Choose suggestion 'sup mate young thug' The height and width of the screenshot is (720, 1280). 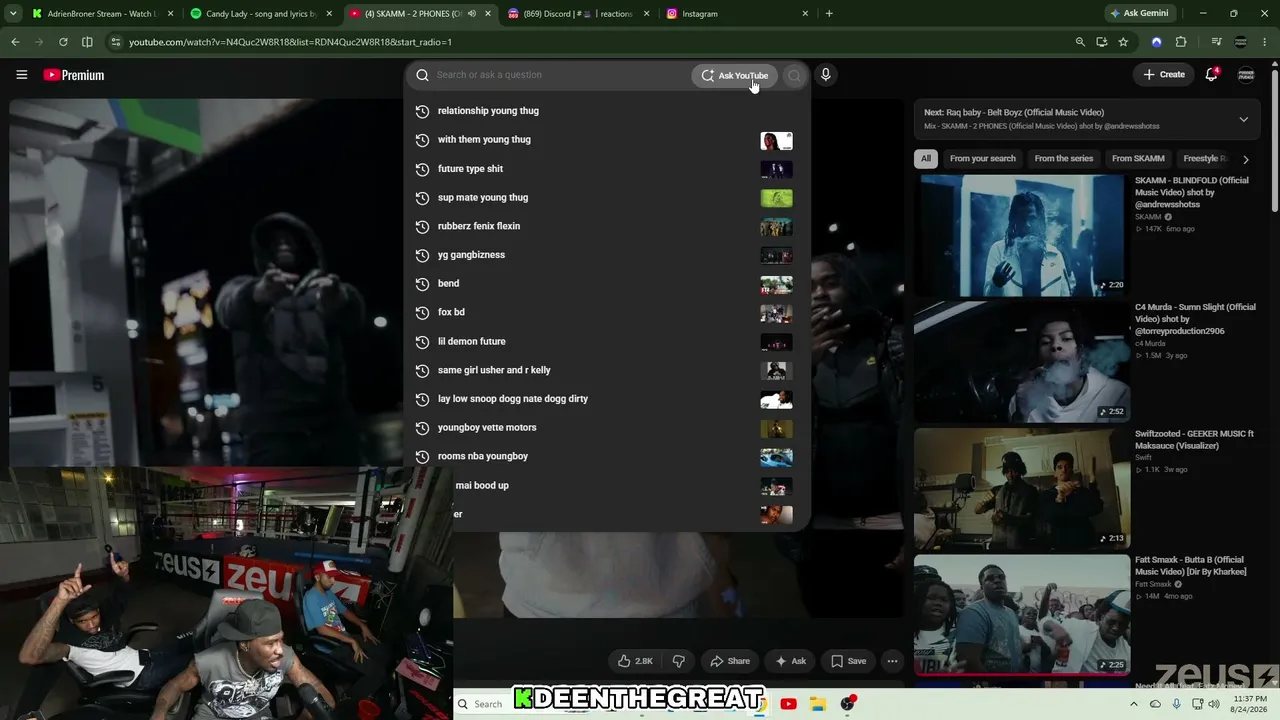click(x=606, y=198)
